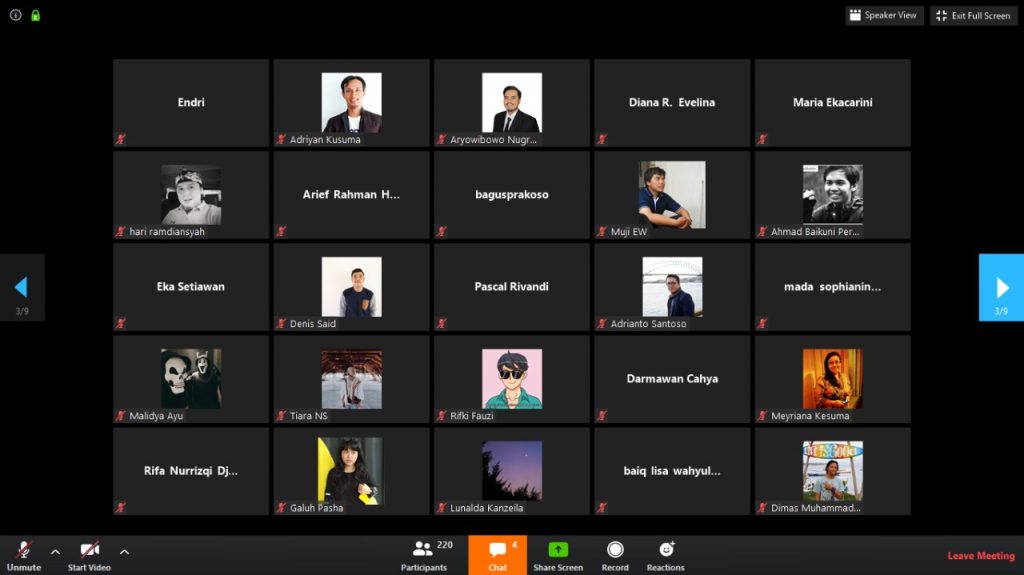Select Malidya Ayu's skull mask thumbnail
This screenshot has width=1024, height=575.
(x=191, y=379)
